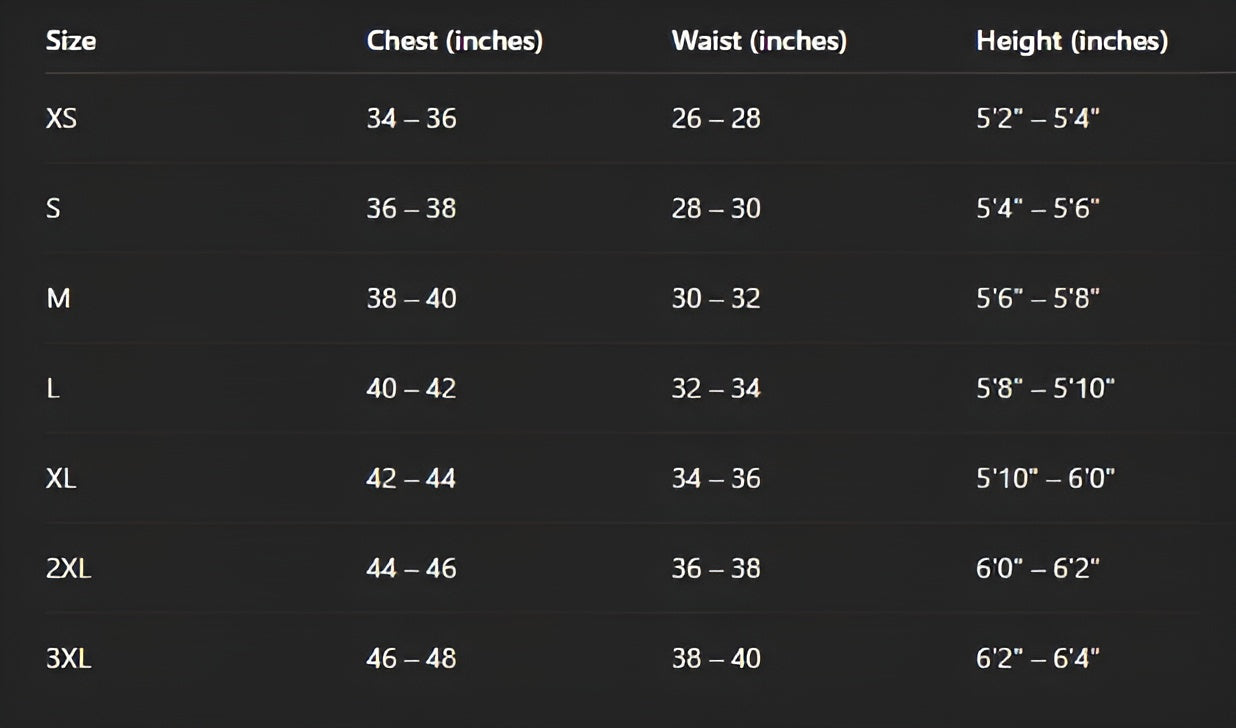
Task: Click the 34 – 36 chest measurement
Action: tap(411, 118)
